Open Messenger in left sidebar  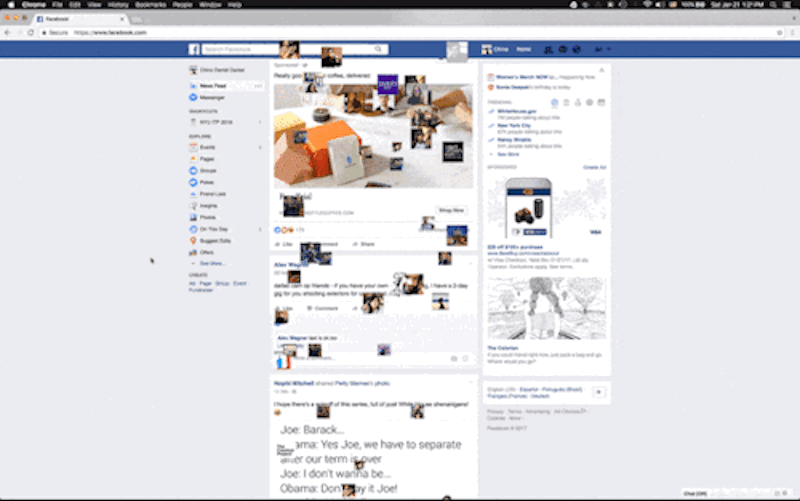click(212, 97)
